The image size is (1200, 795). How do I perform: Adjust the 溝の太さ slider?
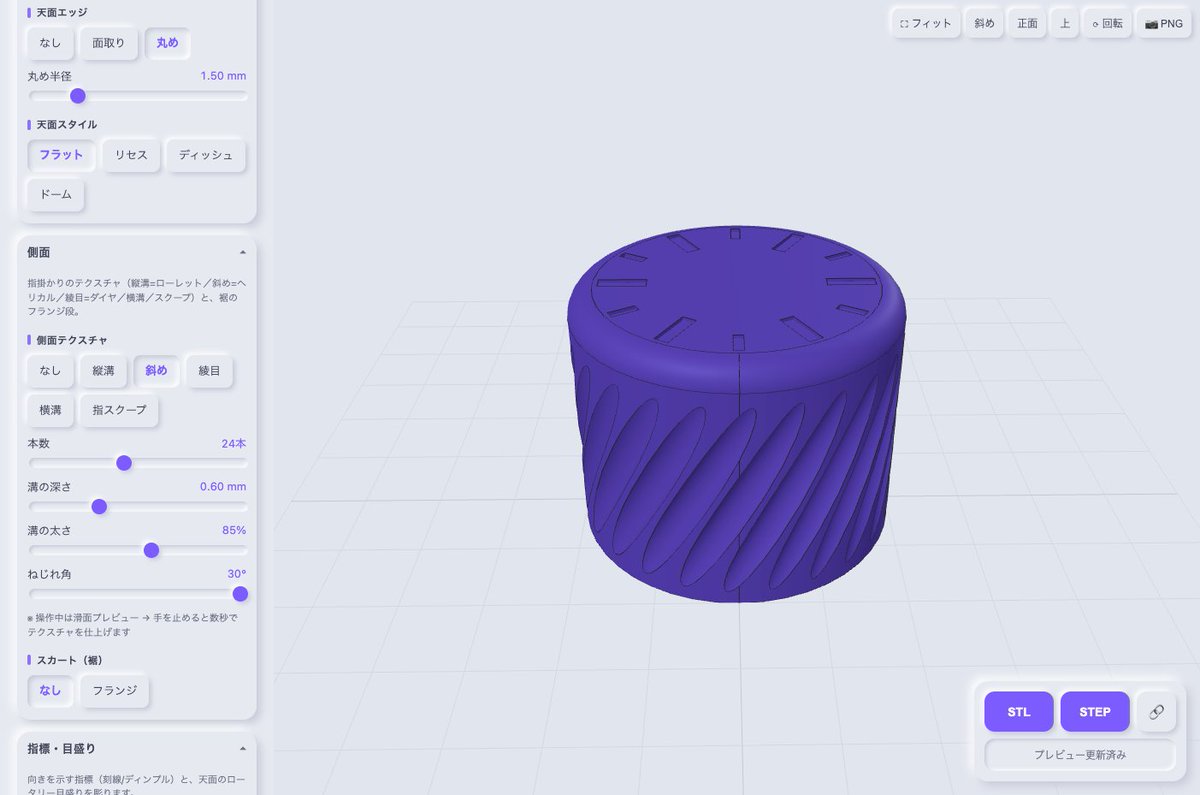pyautogui.click(x=138, y=550)
